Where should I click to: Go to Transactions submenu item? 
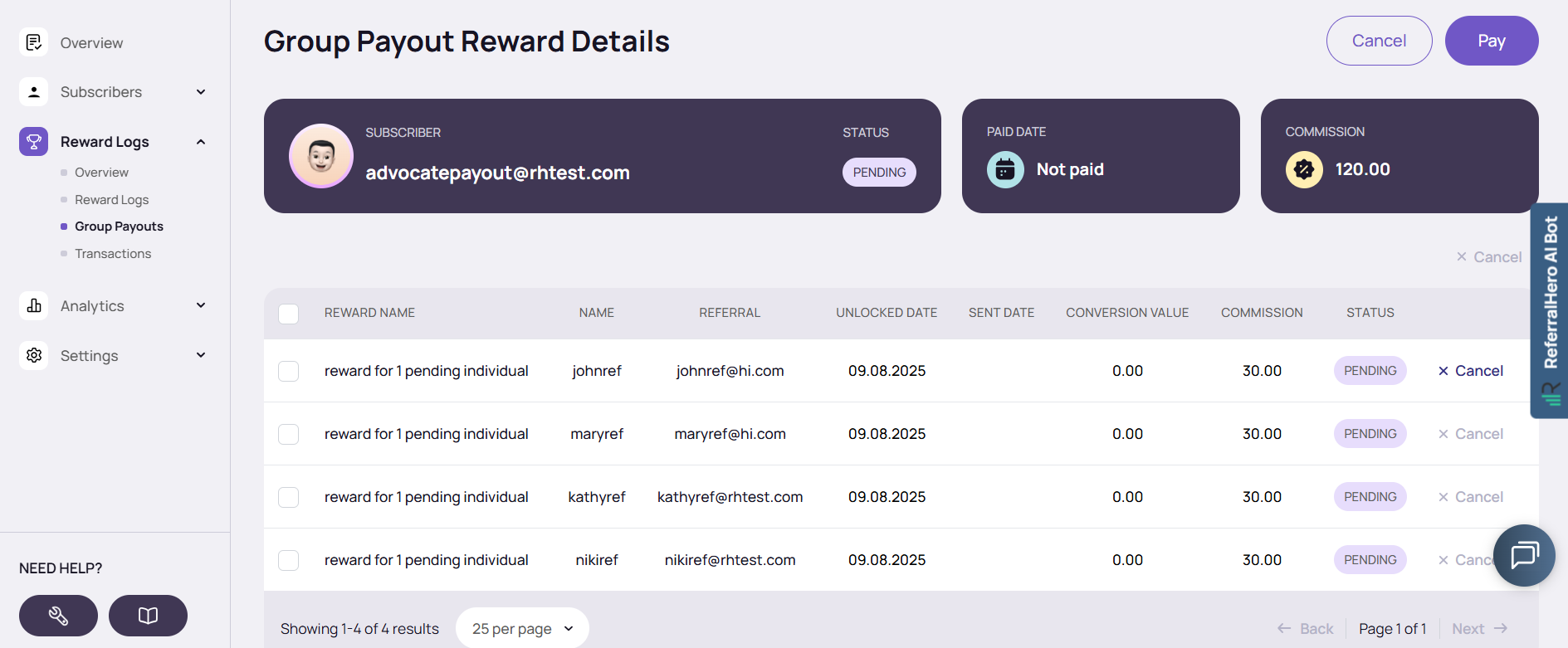[113, 254]
